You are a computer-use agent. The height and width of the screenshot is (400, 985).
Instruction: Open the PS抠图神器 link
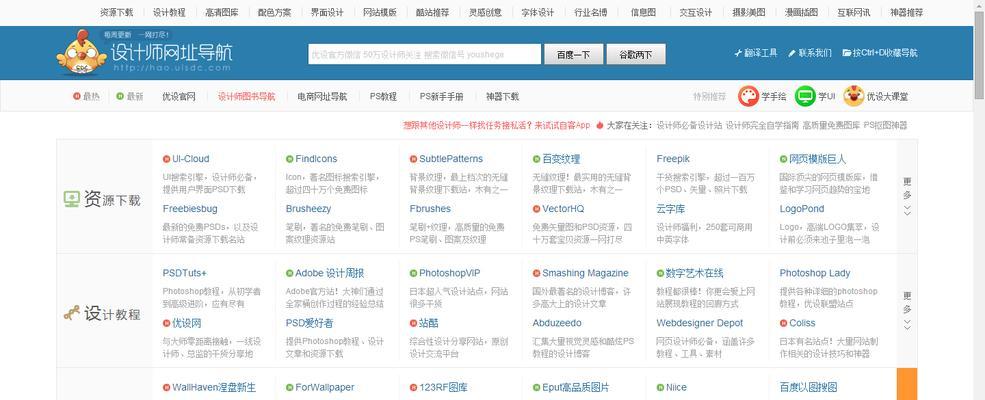[885, 125]
